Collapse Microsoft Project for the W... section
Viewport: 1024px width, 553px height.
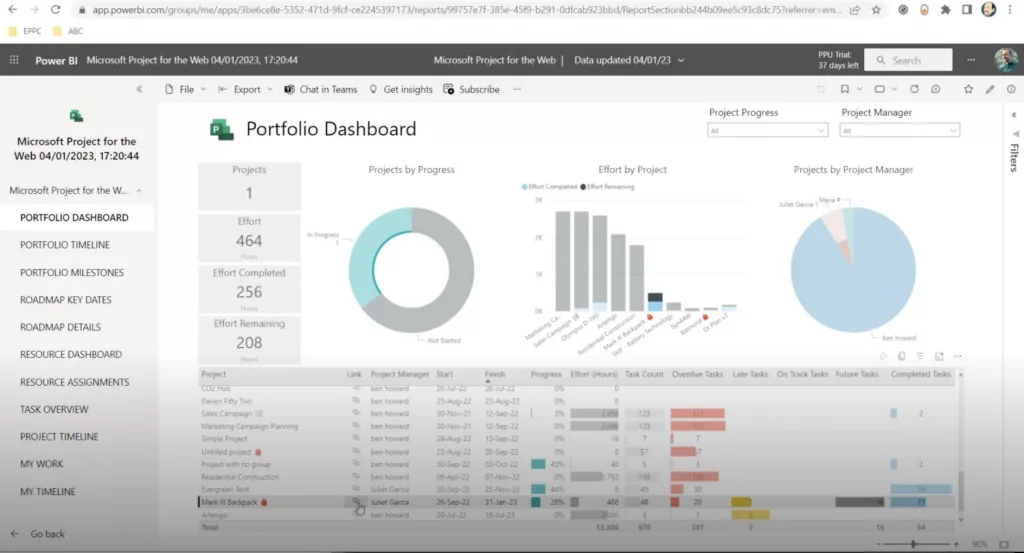(x=139, y=191)
